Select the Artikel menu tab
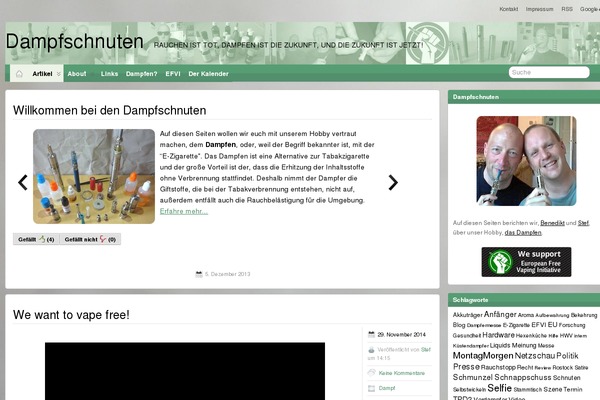 pyautogui.click(x=42, y=74)
